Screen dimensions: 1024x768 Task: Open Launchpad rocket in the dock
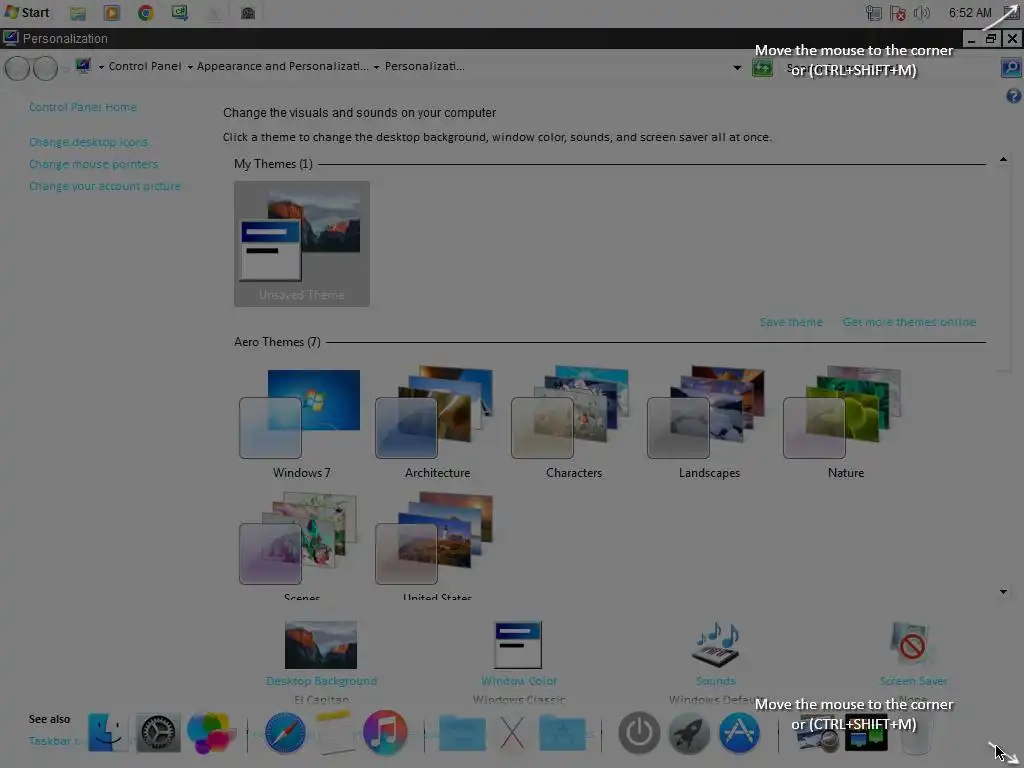click(x=689, y=733)
